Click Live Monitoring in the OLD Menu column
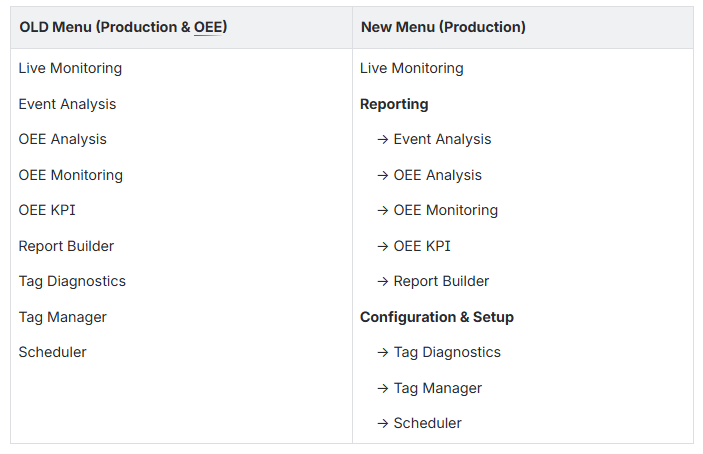The image size is (703, 454). (70, 69)
